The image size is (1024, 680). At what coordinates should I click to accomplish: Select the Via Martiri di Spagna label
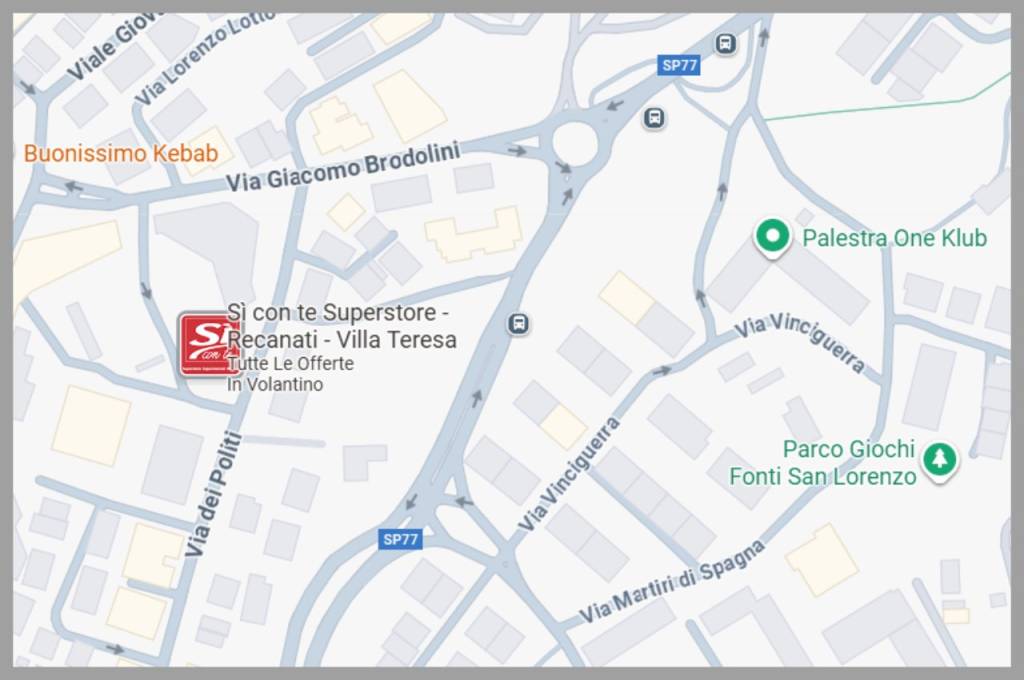(671, 583)
